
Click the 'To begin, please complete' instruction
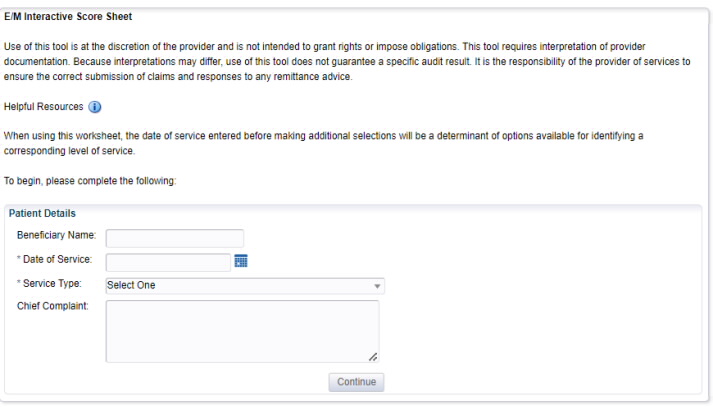(x=90, y=181)
